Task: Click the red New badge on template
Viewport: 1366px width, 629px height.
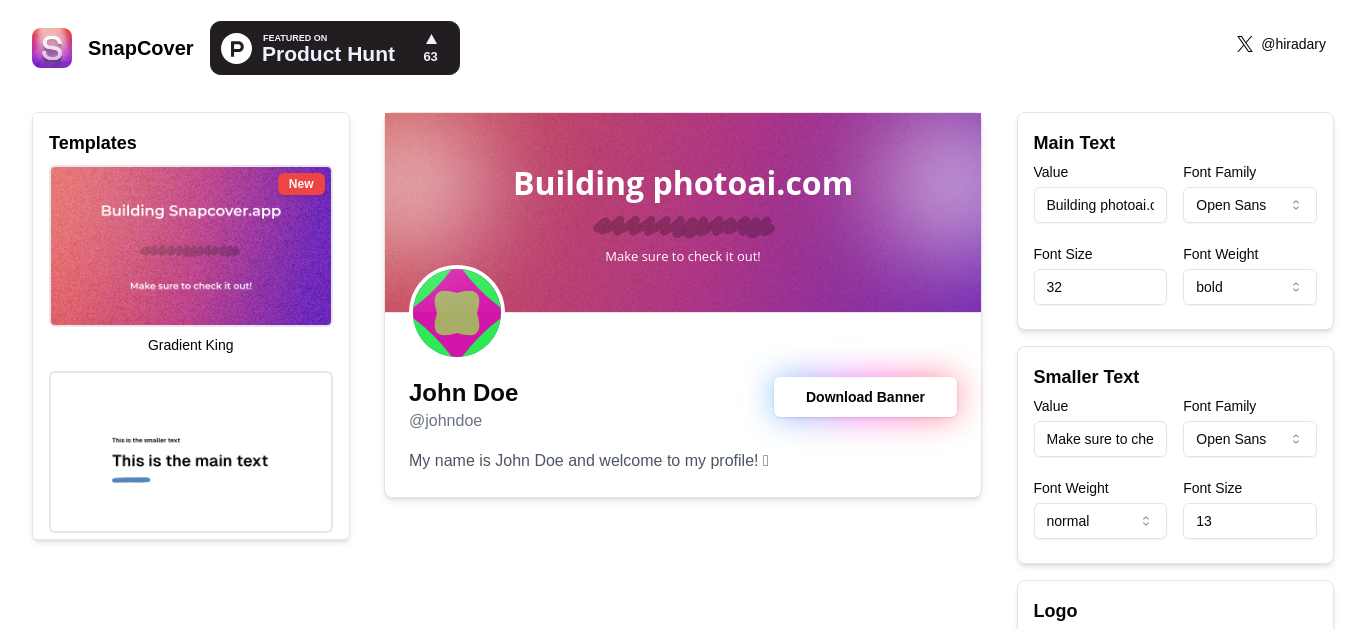Action: pos(301,184)
